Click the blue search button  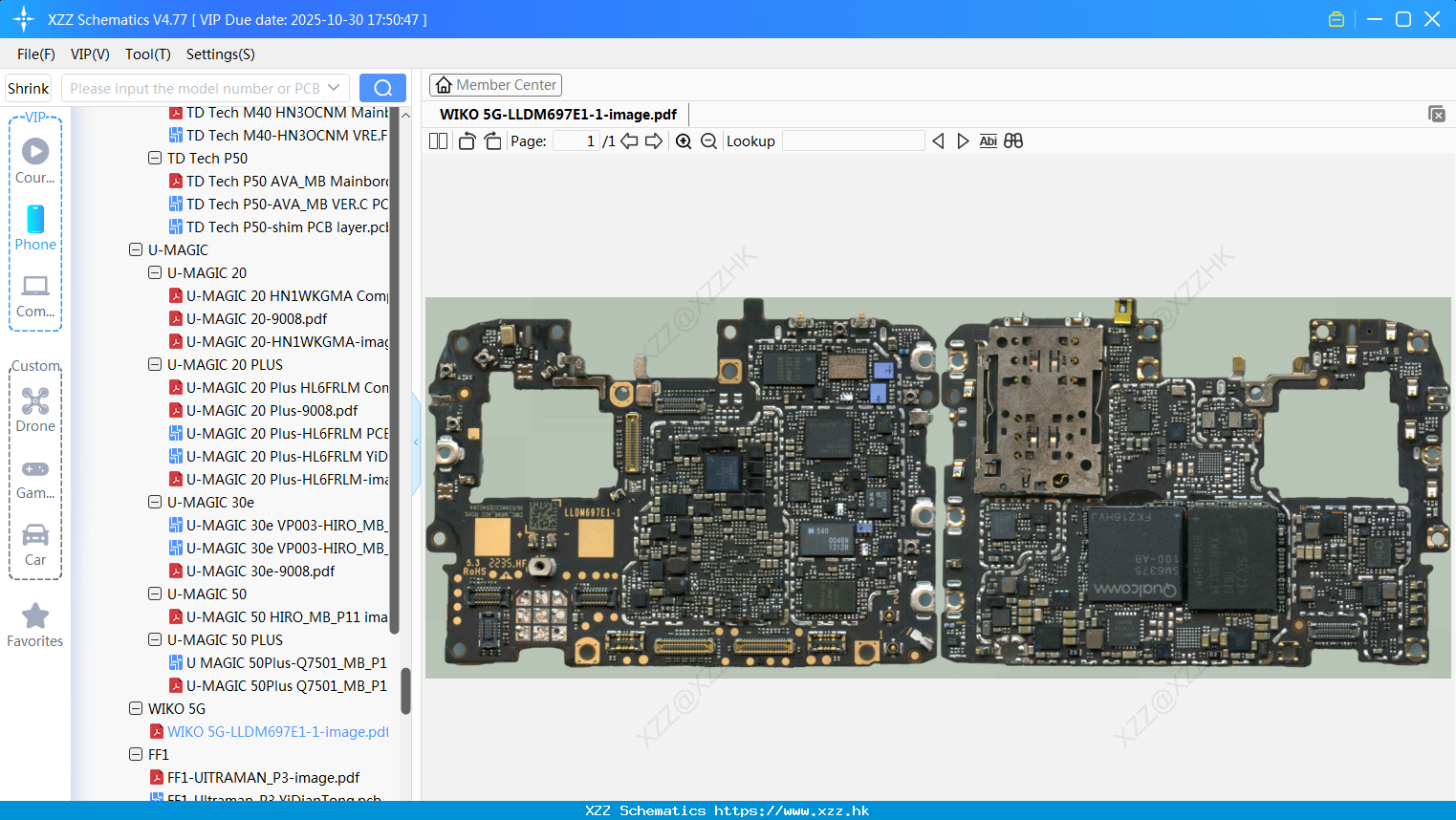pyautogui.click(x=382, y=88)
